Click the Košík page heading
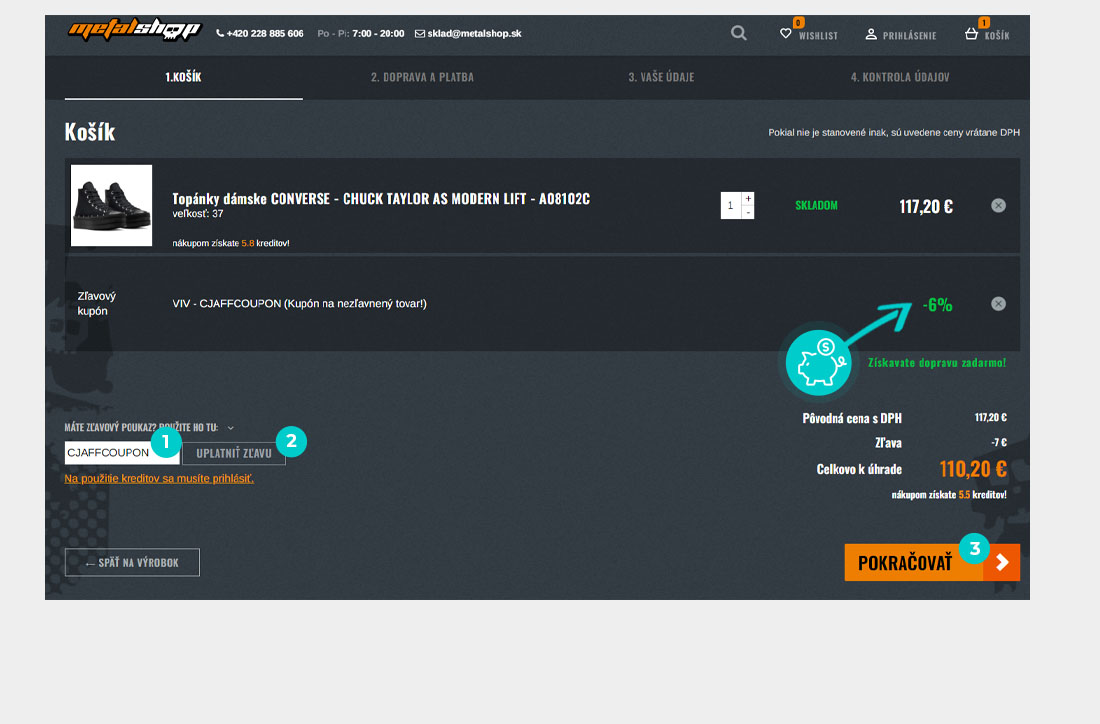 (x=90, y=132)
